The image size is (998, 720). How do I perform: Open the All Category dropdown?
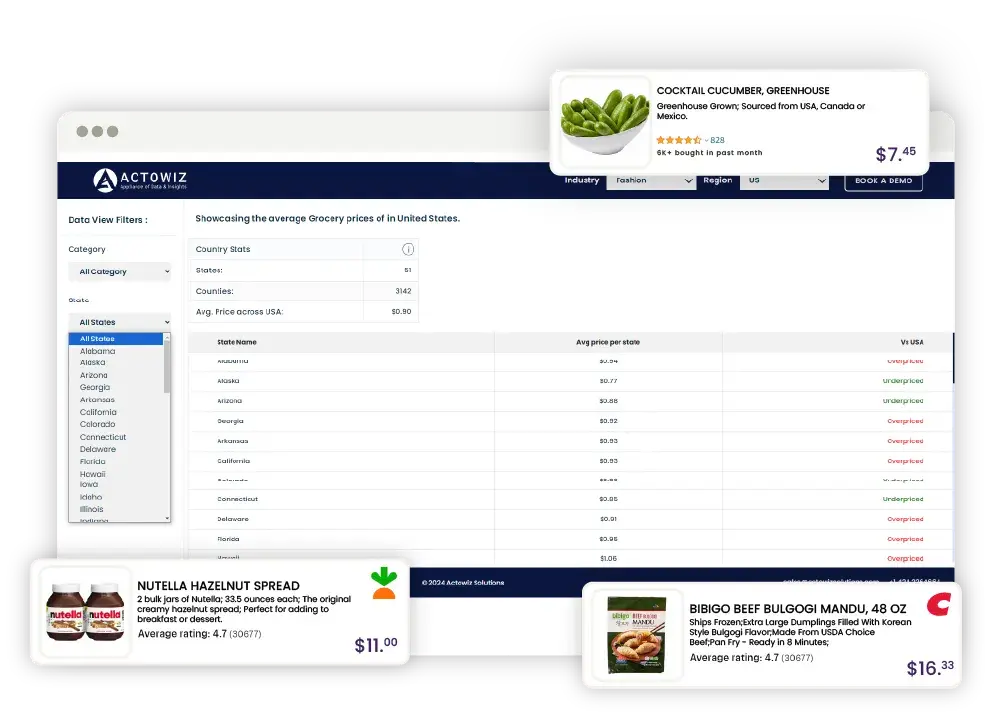120,271
